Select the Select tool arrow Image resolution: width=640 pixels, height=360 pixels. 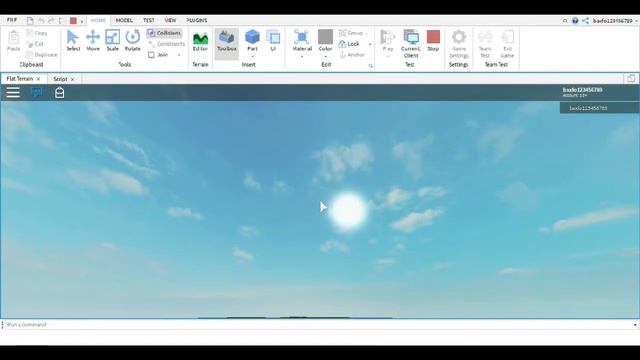73,40
